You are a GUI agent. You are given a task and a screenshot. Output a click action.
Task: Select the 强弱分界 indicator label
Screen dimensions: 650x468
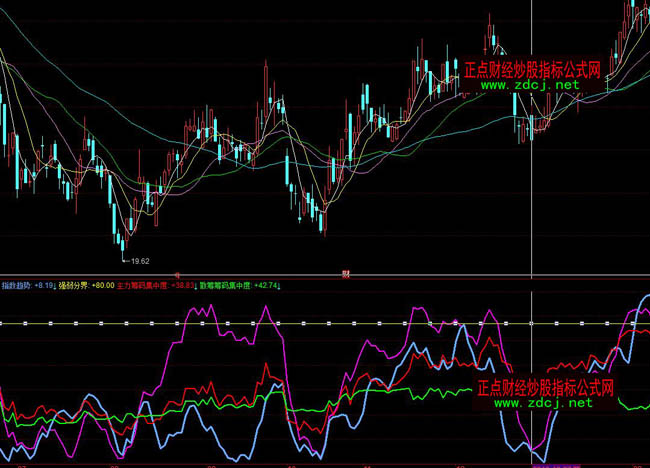click(x=73, y=286)
